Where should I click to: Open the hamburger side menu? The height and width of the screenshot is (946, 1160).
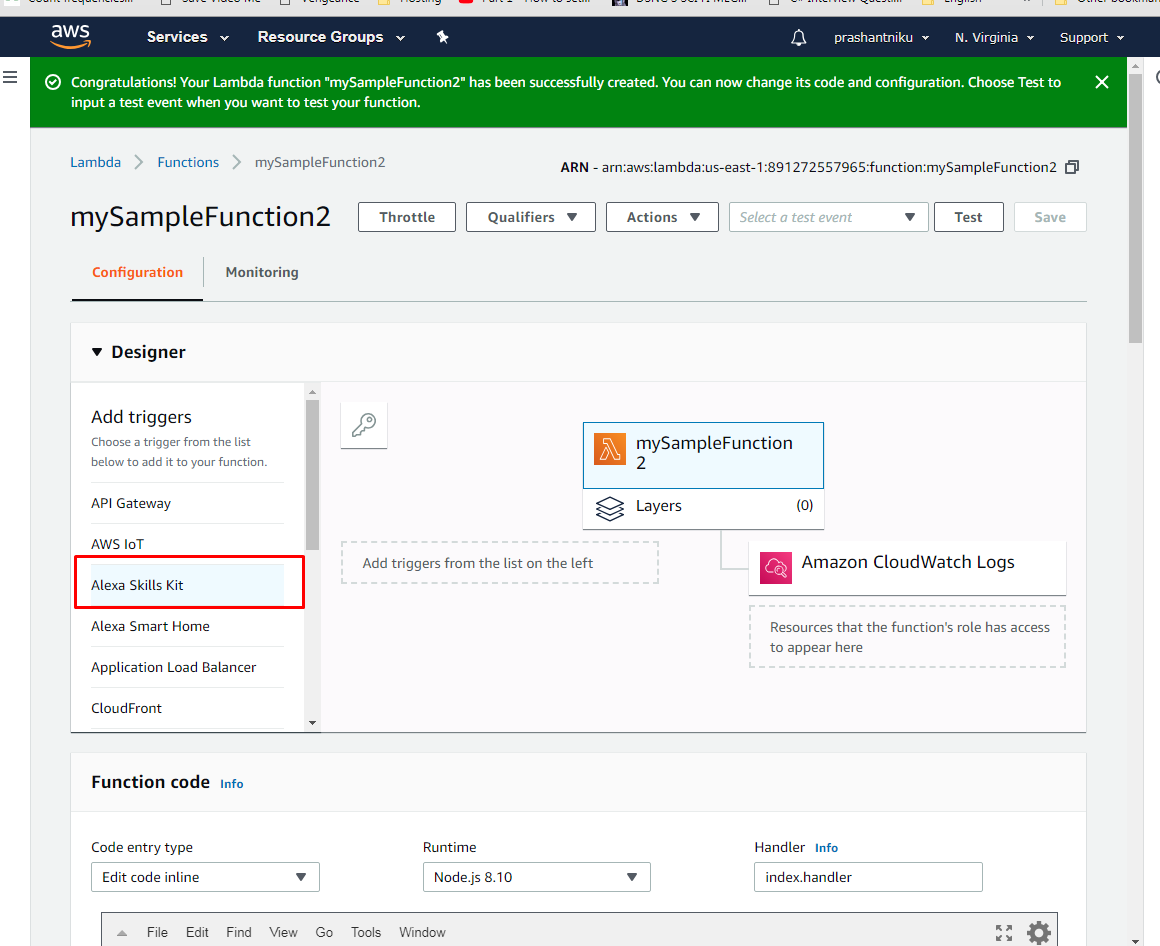coord(10,77)
